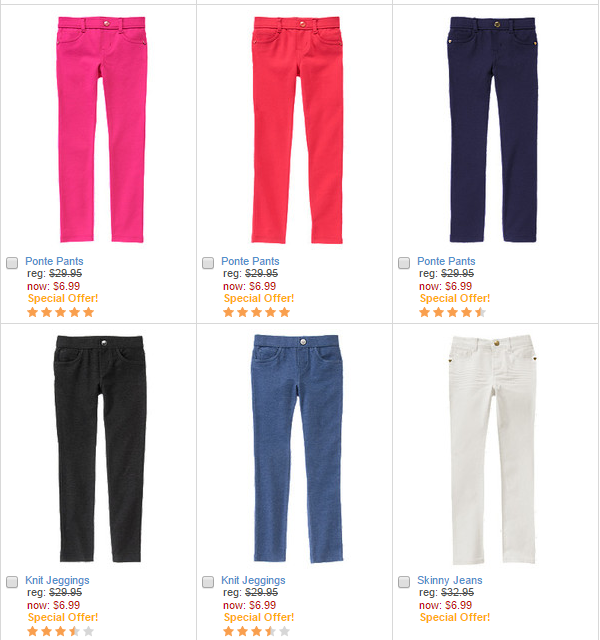Viewport: 600px width, 640px height.
Task: Open the pink Ponte Pants product link
Action: (54, 261)
